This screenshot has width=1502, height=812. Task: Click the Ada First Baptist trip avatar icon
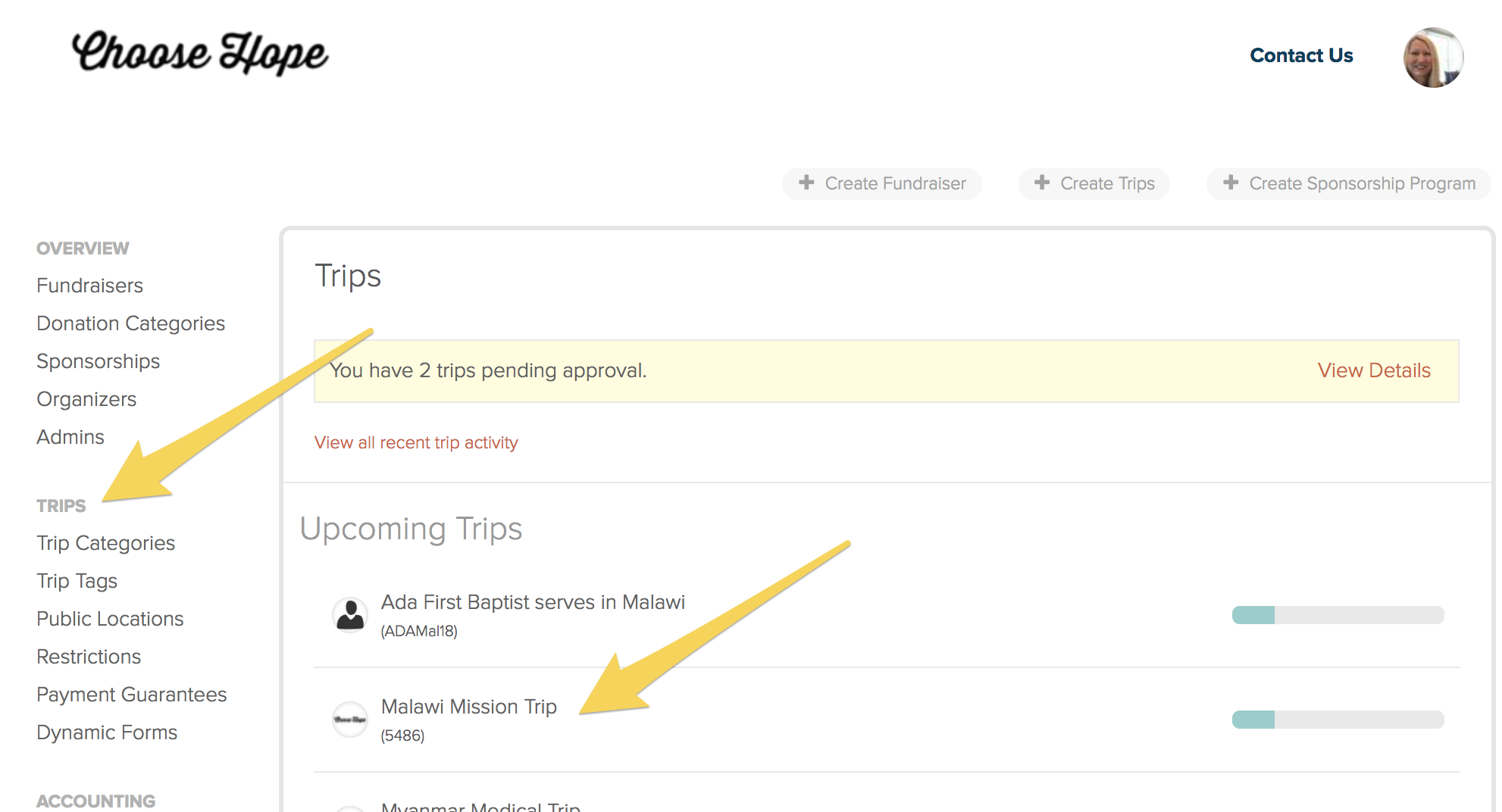(x=350, y=614)
